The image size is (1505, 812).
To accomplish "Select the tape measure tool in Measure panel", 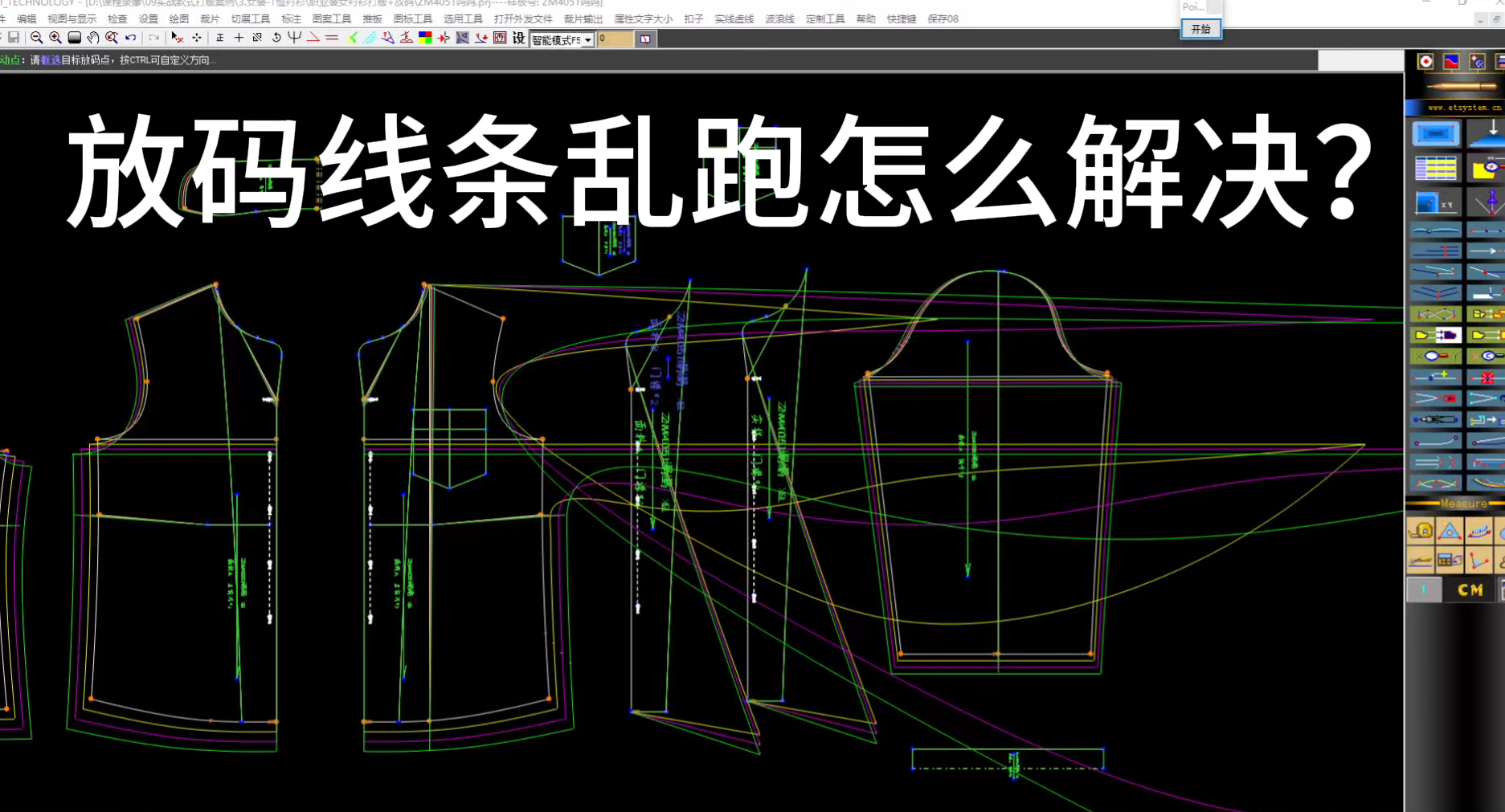I will click(x=1421, y=532).
